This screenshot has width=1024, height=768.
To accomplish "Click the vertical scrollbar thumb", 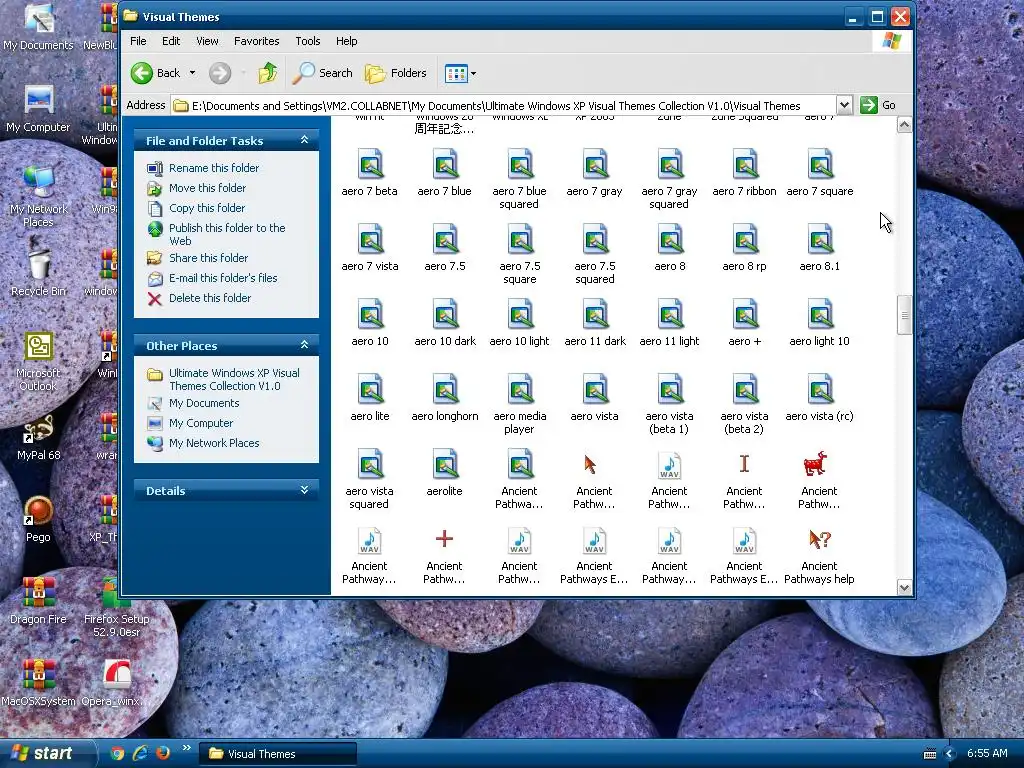I will [904, 315].
